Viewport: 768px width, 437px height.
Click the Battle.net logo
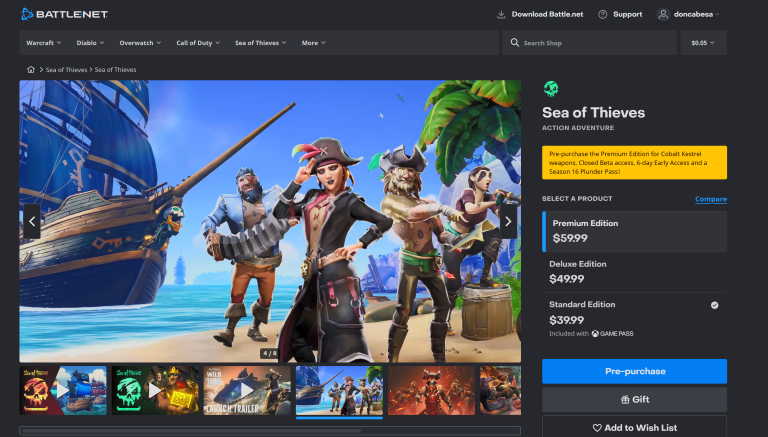coord(64,14)
